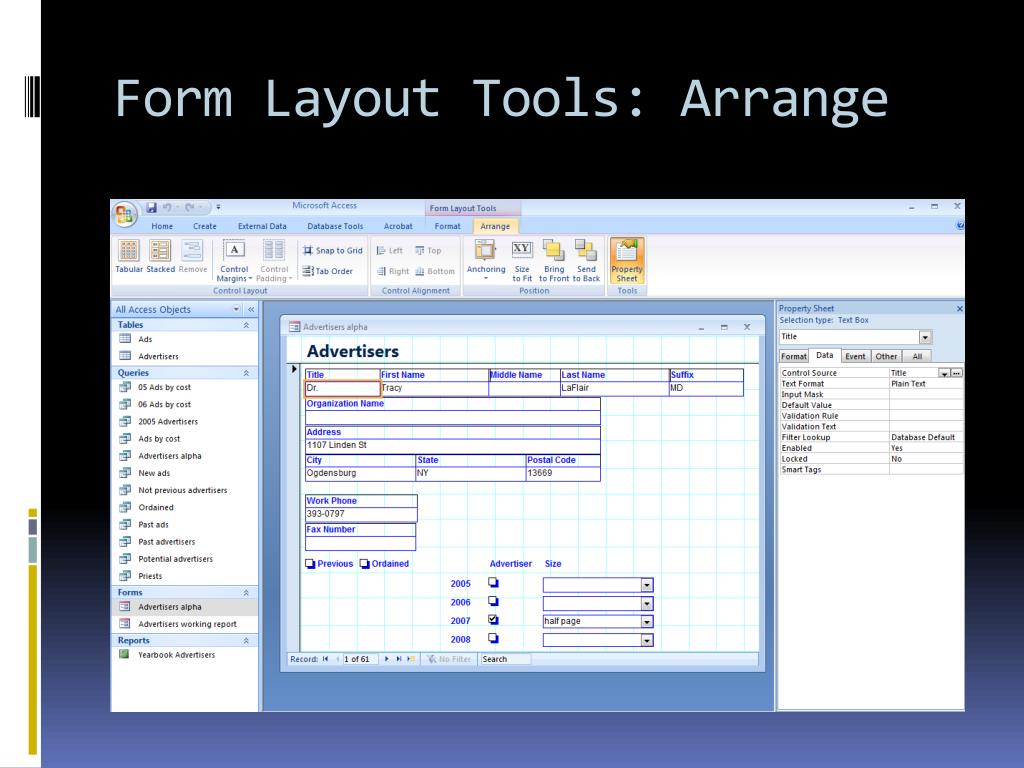
Task: Check the 2006 Advertiser checkbox
Action: pyautogui.click(x=494, y=601)
